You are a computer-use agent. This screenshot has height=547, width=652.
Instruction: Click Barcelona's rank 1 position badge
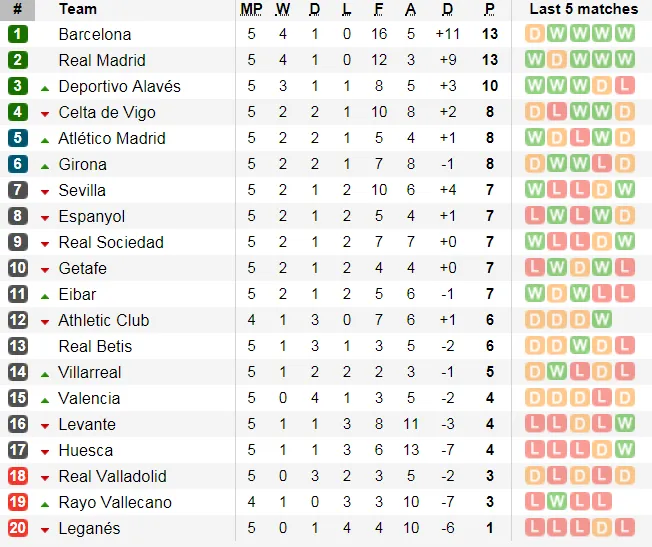tap(18, 34)
